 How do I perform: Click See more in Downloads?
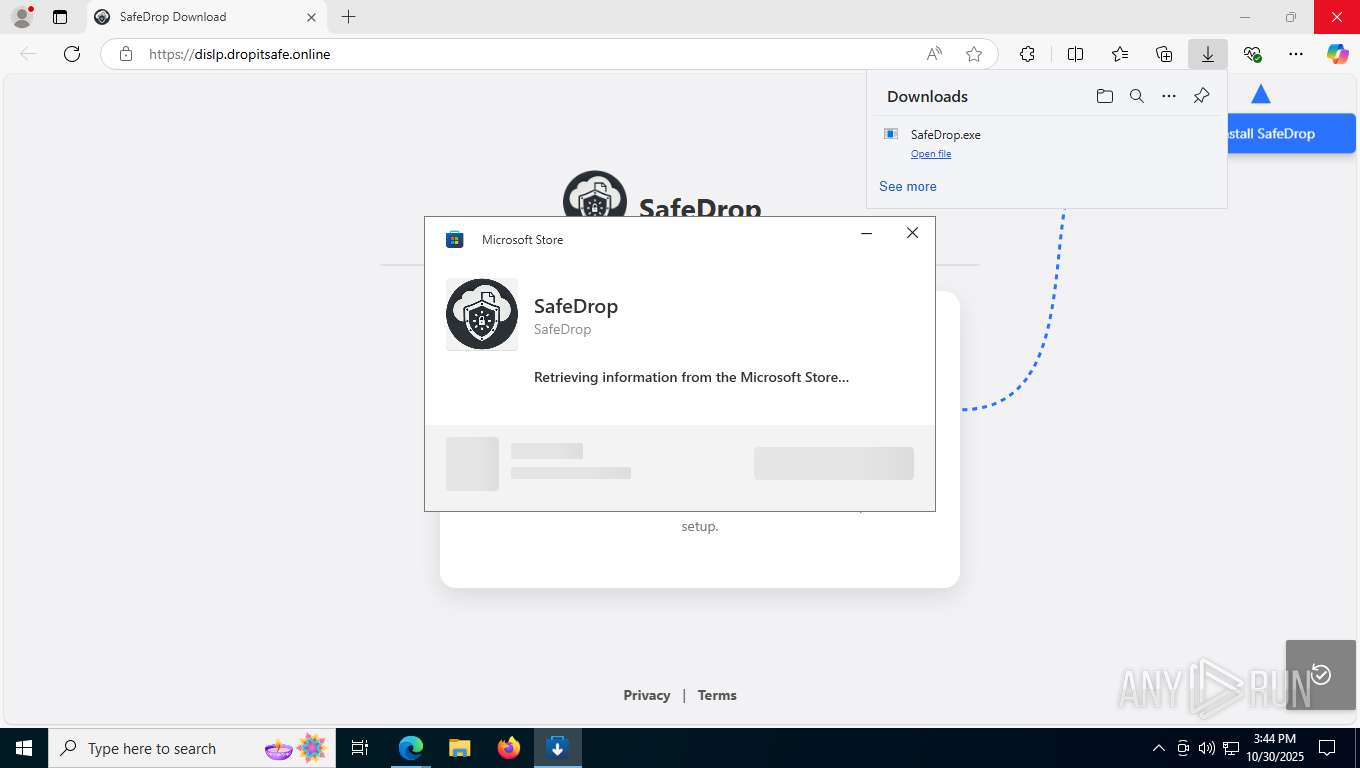click(x=908, y=186)
